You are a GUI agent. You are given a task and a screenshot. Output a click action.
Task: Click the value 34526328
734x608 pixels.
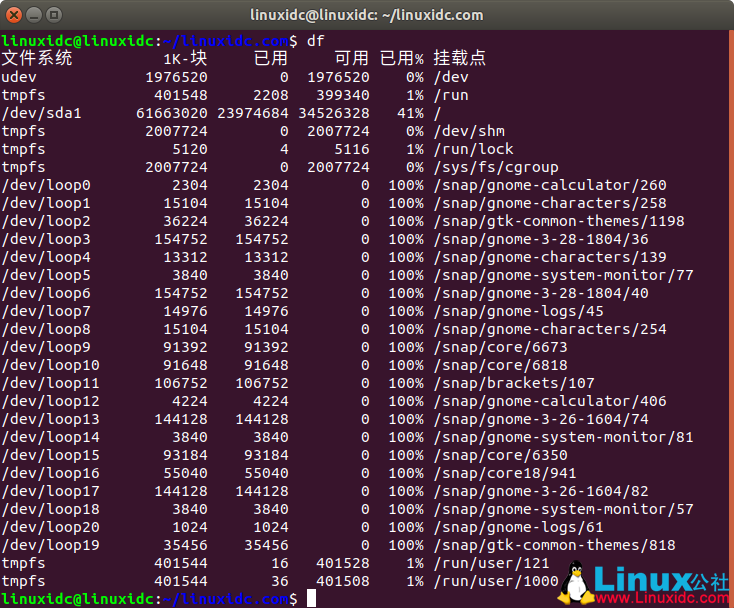[334, 113]
